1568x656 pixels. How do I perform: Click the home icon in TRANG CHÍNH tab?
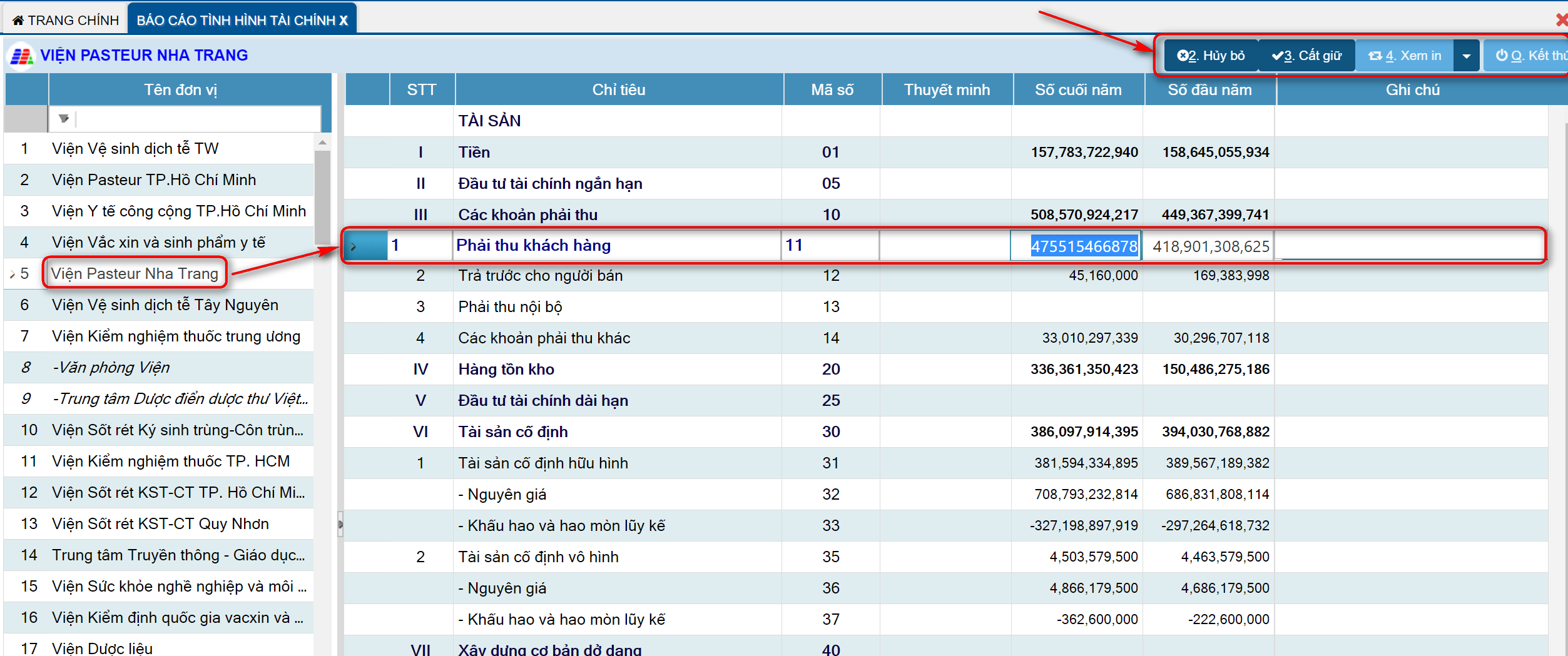point(18,21)
